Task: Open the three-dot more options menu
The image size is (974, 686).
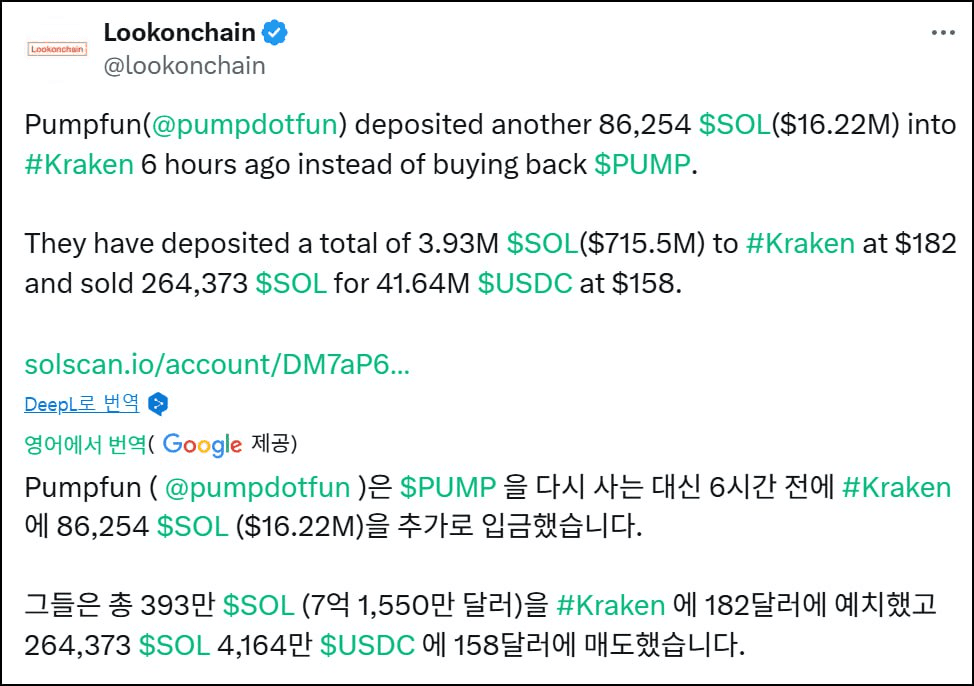Action: (943, 32)
